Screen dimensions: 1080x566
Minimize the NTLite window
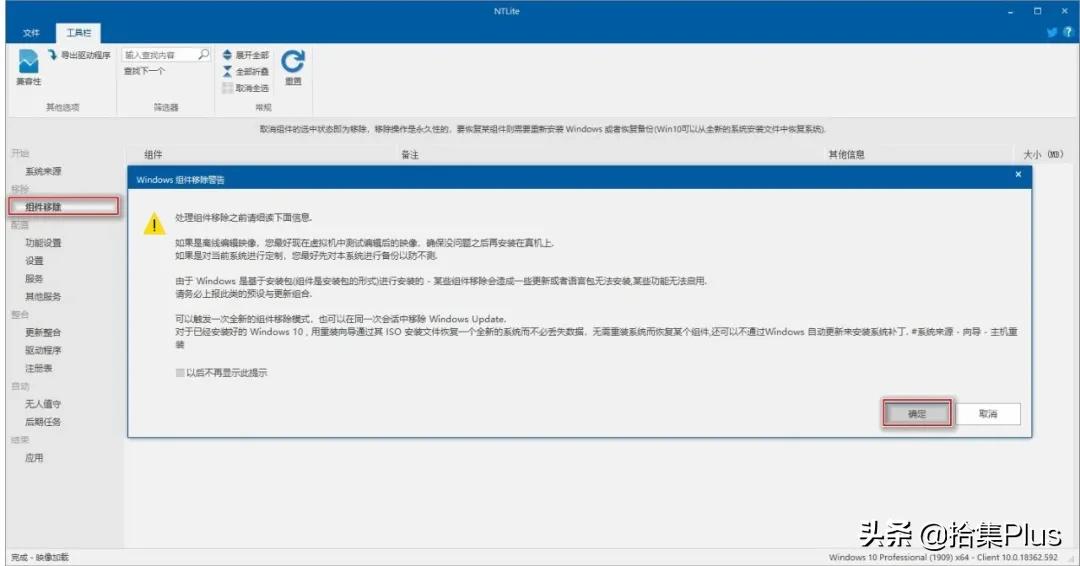tap(1011, 12)
